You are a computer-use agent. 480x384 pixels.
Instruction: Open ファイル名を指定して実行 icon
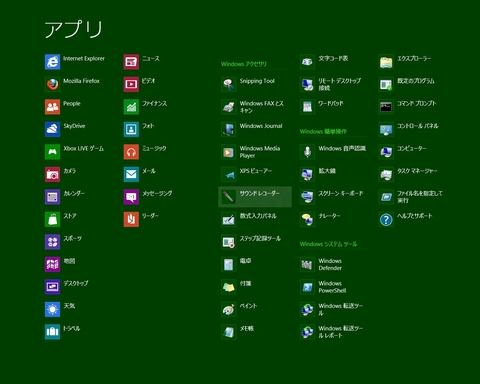[386, 197]
